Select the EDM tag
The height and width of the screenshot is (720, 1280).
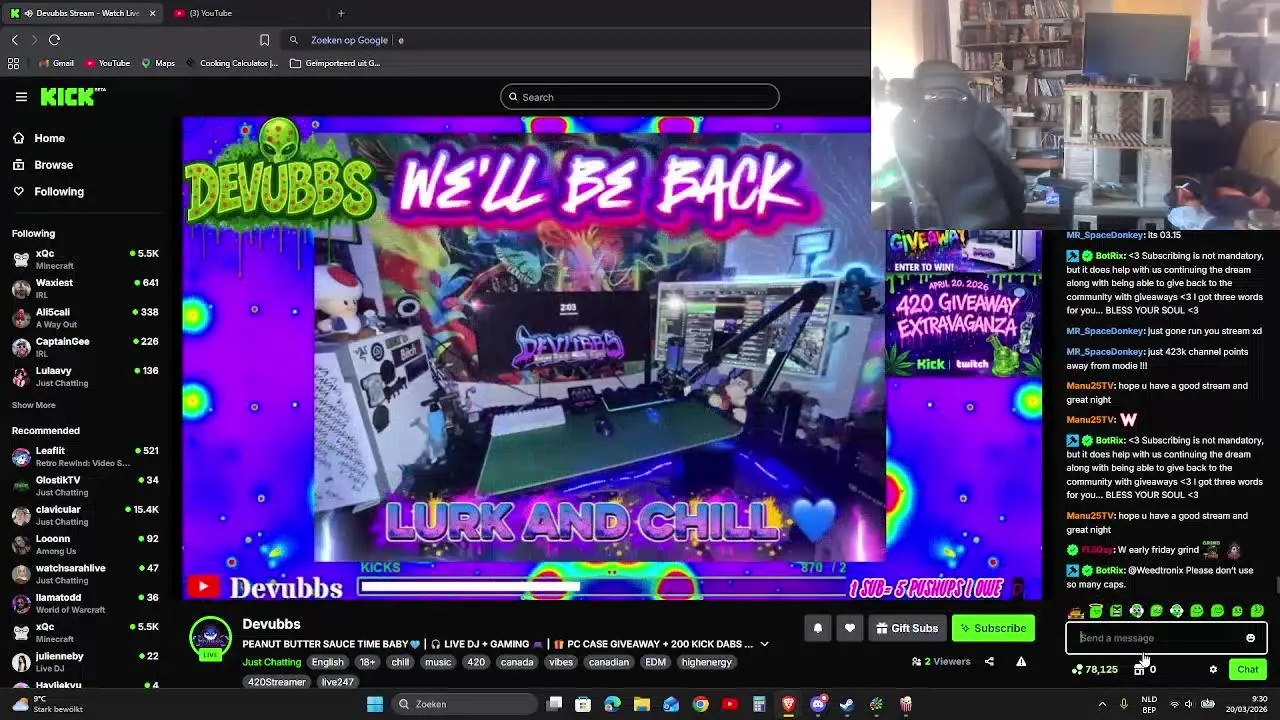click(655, 662)
